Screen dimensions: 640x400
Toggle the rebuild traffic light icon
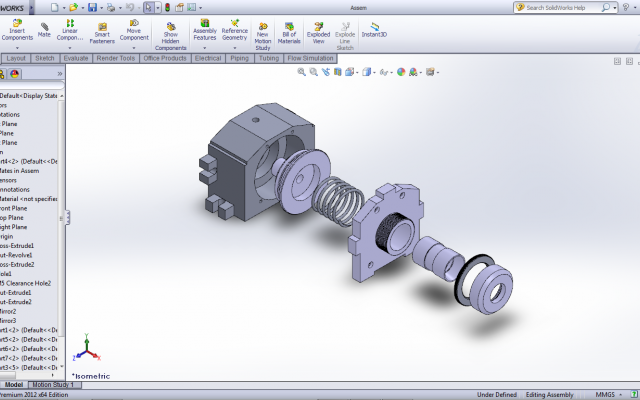coord(167,7)
